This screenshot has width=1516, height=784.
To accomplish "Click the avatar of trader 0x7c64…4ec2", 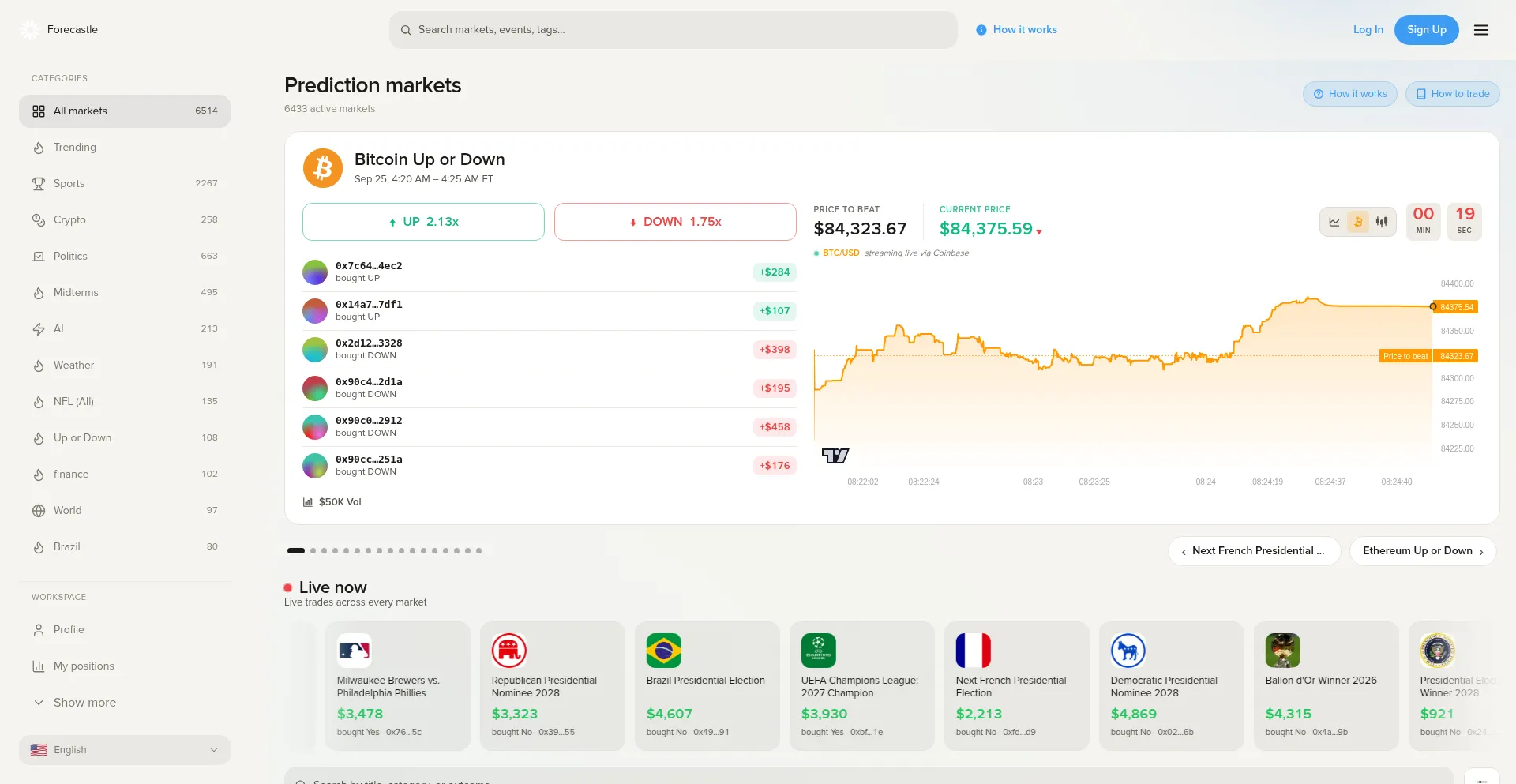I will click(x=315, y=272).
